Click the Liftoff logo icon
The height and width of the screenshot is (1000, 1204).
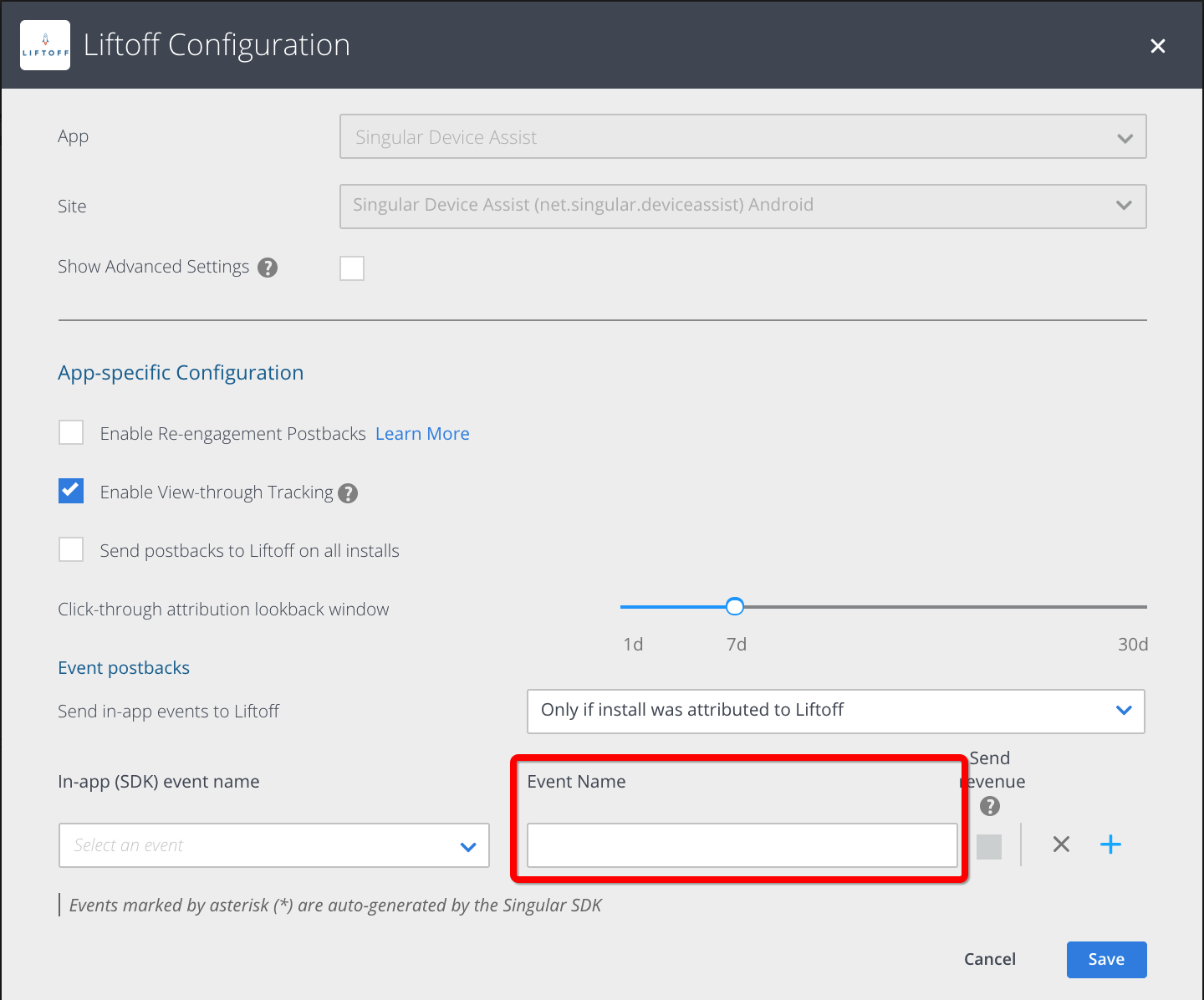(45, 45)
